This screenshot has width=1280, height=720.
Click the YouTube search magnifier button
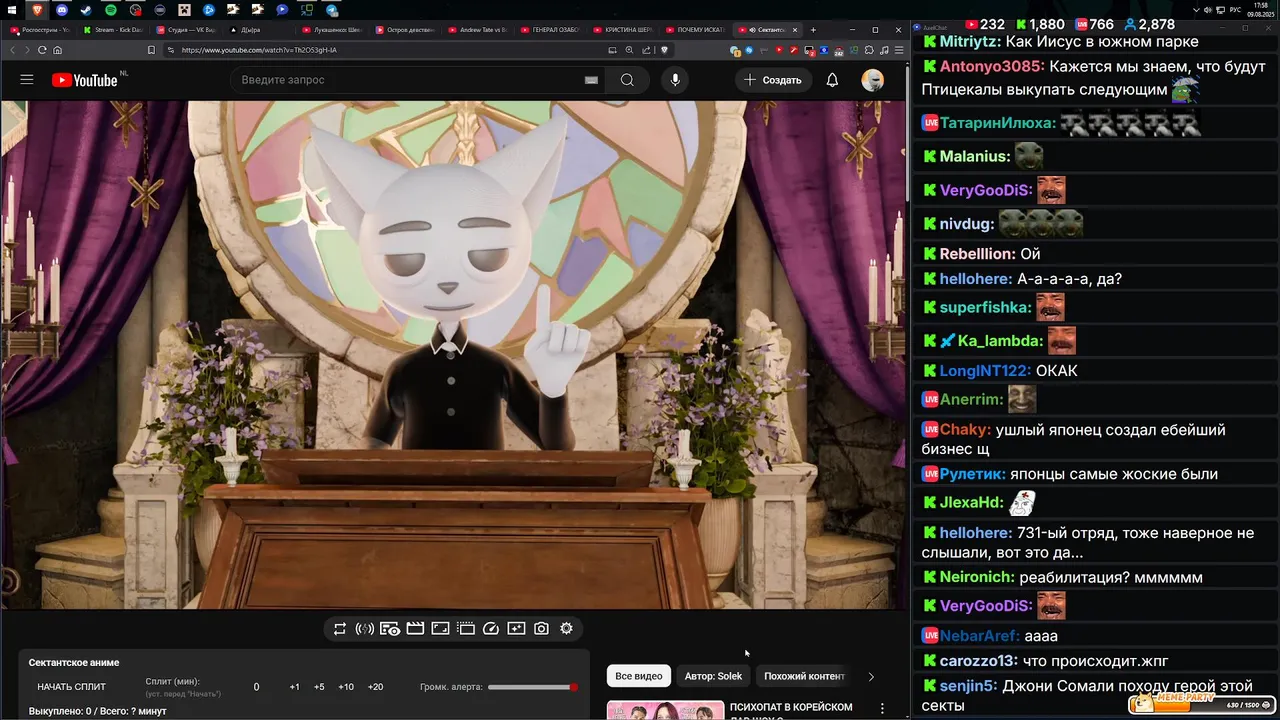[627, 80]
